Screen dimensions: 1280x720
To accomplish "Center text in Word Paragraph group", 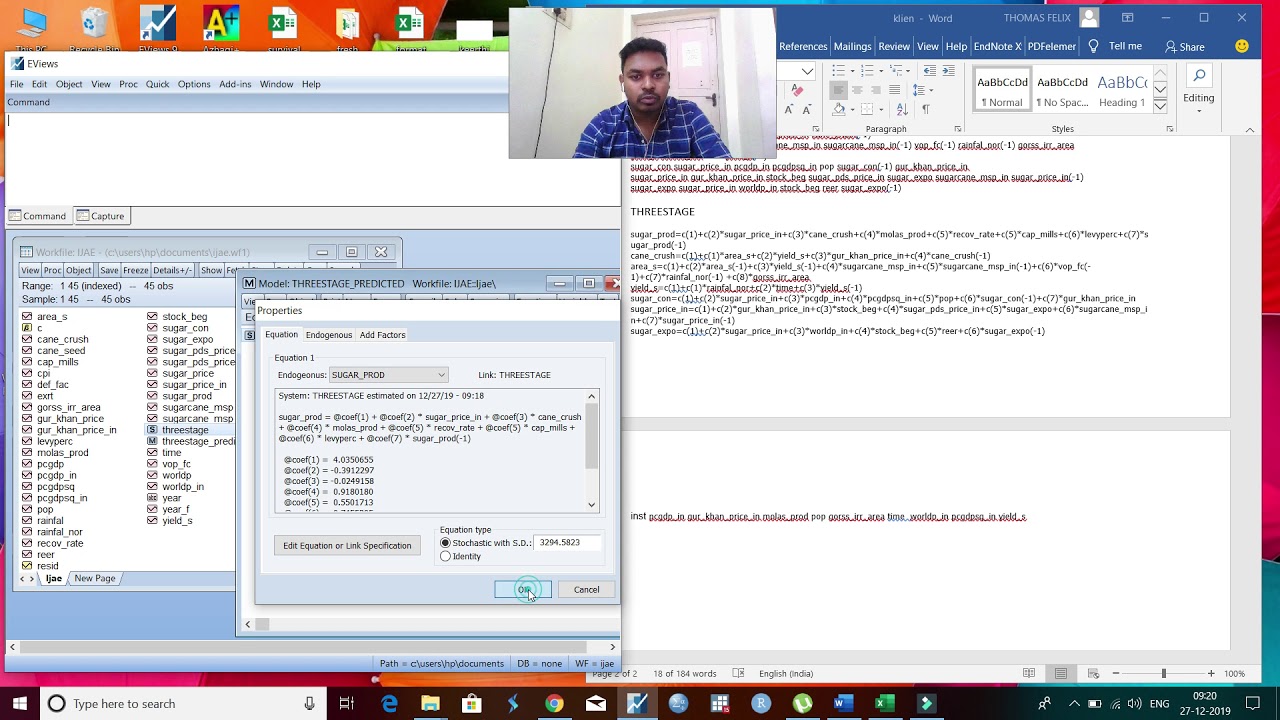I will [857, 90].
